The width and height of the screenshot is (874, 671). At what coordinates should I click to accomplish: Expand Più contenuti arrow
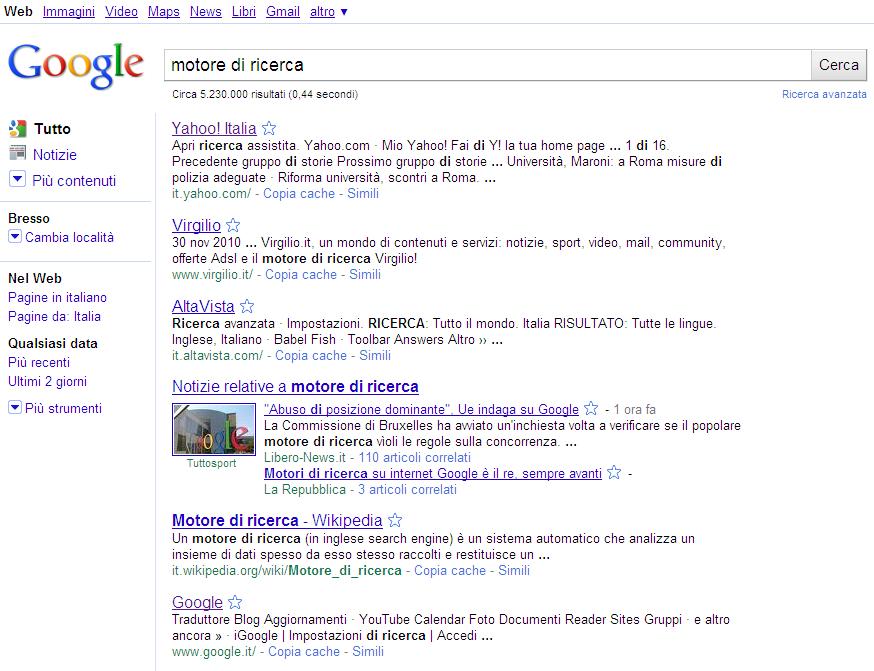[17, 179]
